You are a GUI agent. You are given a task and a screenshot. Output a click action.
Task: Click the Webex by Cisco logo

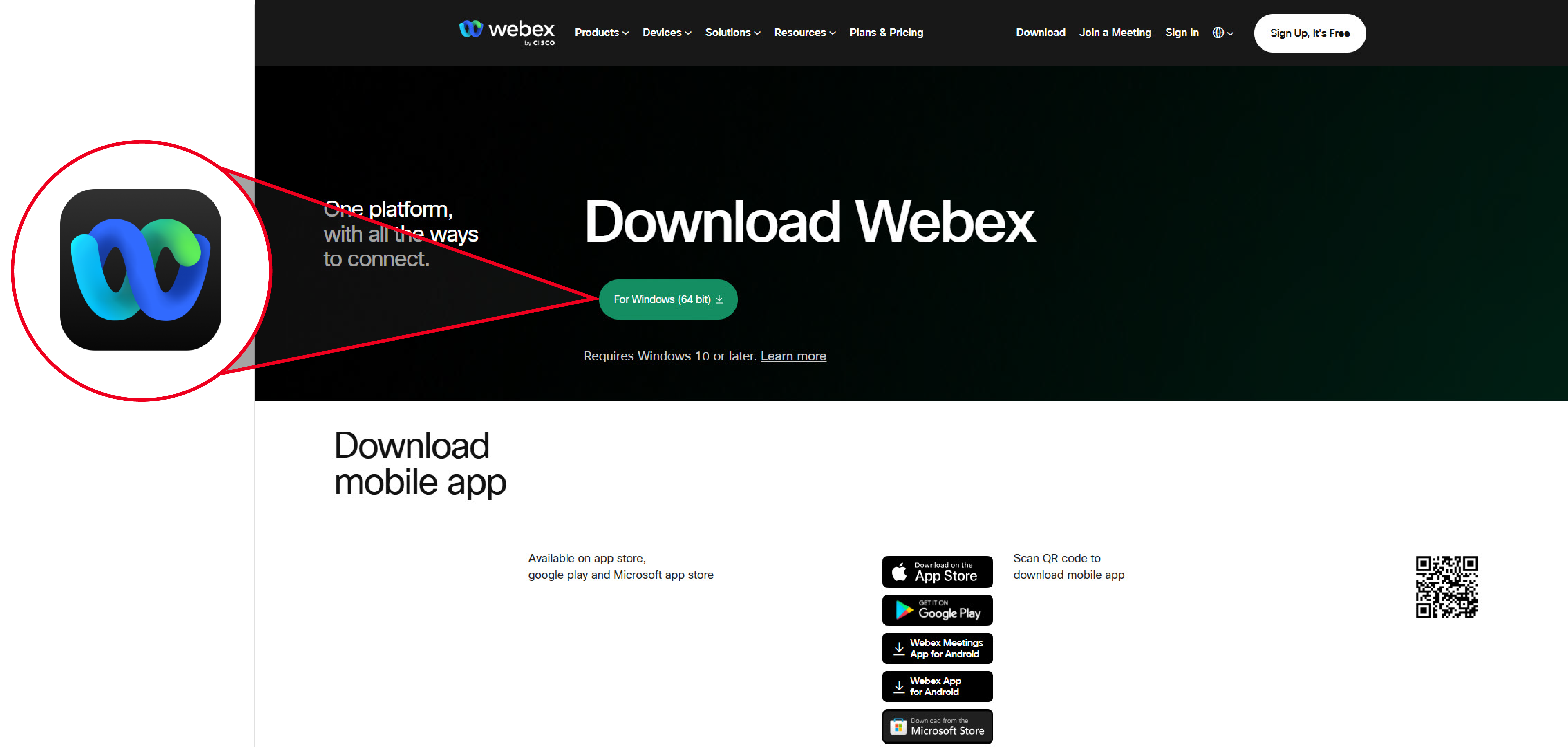[507, 32]
